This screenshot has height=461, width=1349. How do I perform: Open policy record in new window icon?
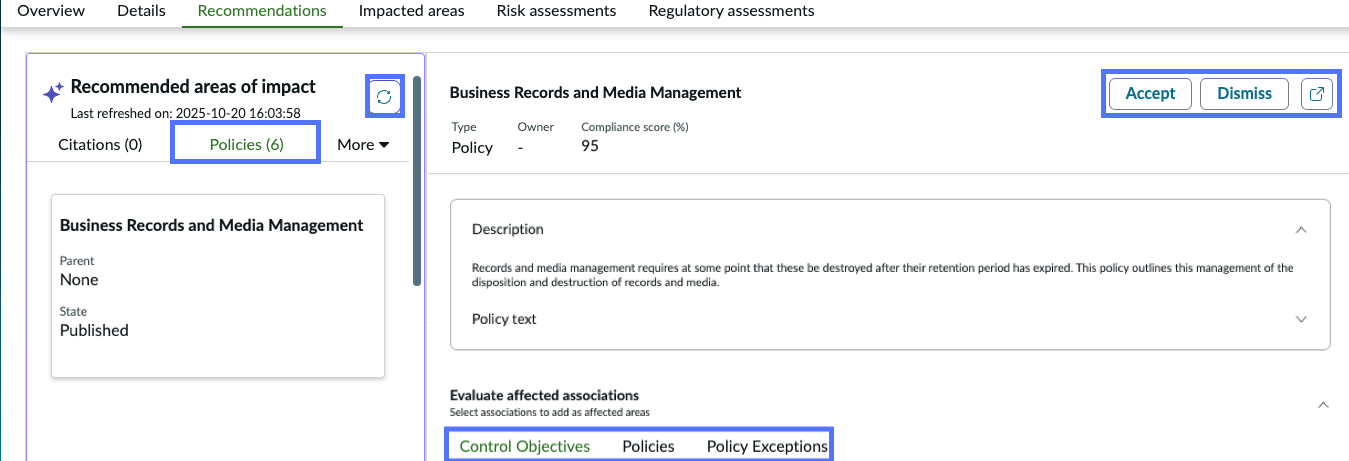(1317, 94)
